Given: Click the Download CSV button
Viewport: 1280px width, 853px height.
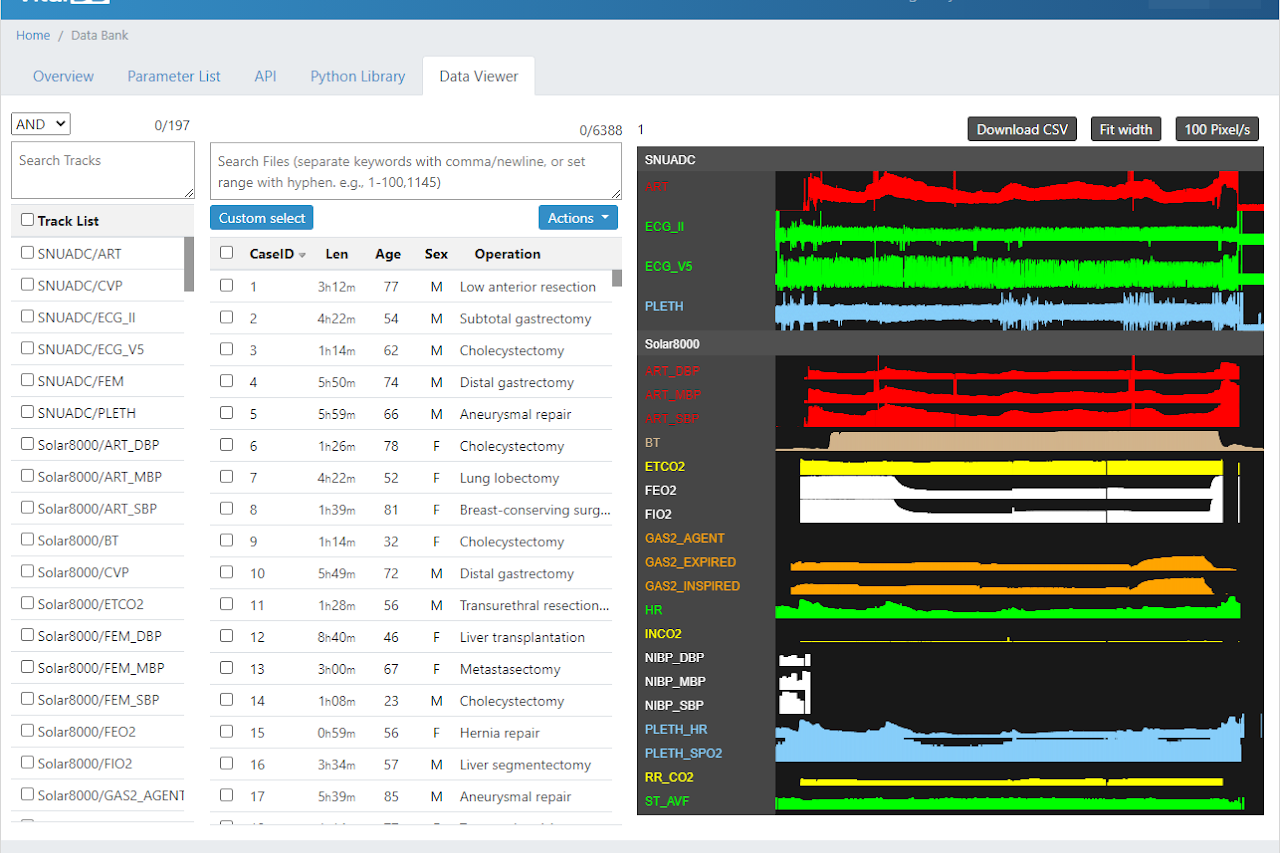Looking at the screenshot, I should pyautogui.click(x=1022, y=129).
